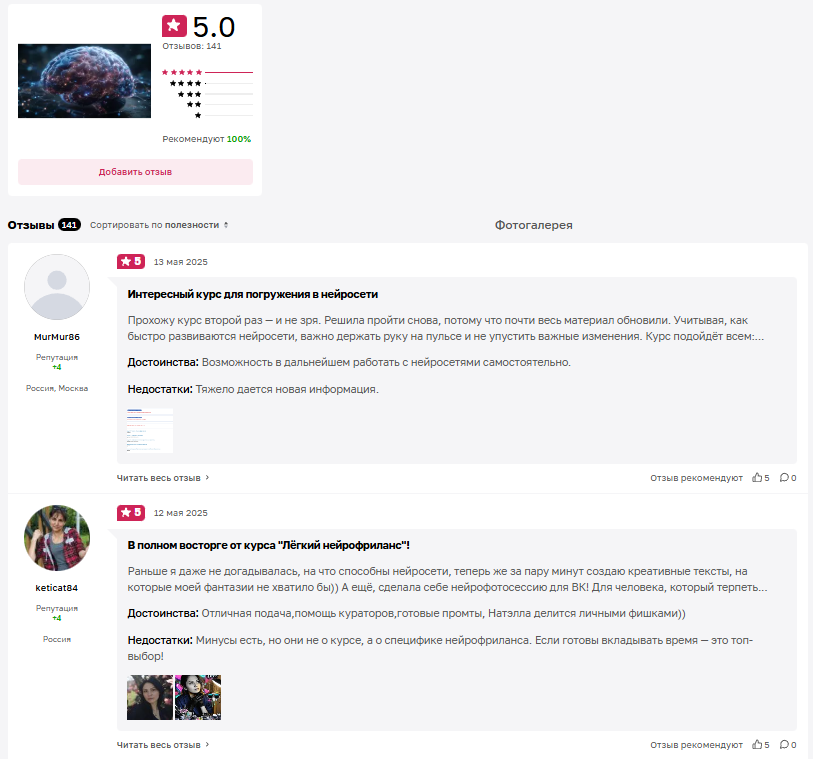This screenshot has height=759, width=813.
Task: Open screenshot thumbnail in MurMur86's review
Action: coord(150,430)
